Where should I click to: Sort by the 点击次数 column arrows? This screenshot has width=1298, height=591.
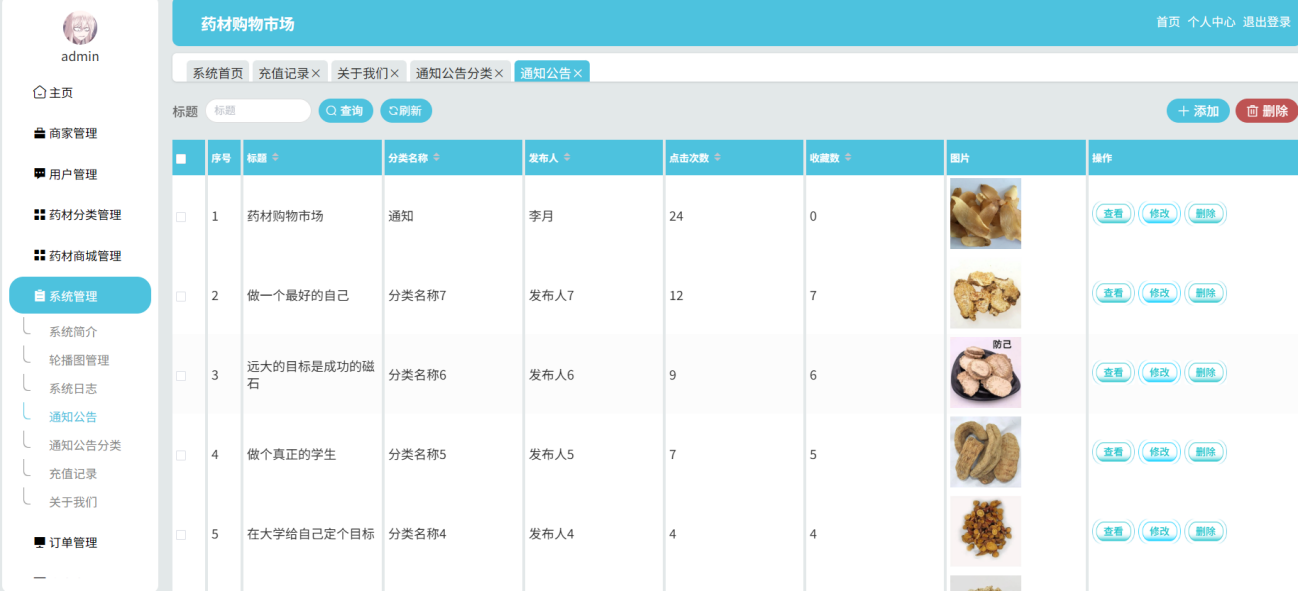point(717,158)
